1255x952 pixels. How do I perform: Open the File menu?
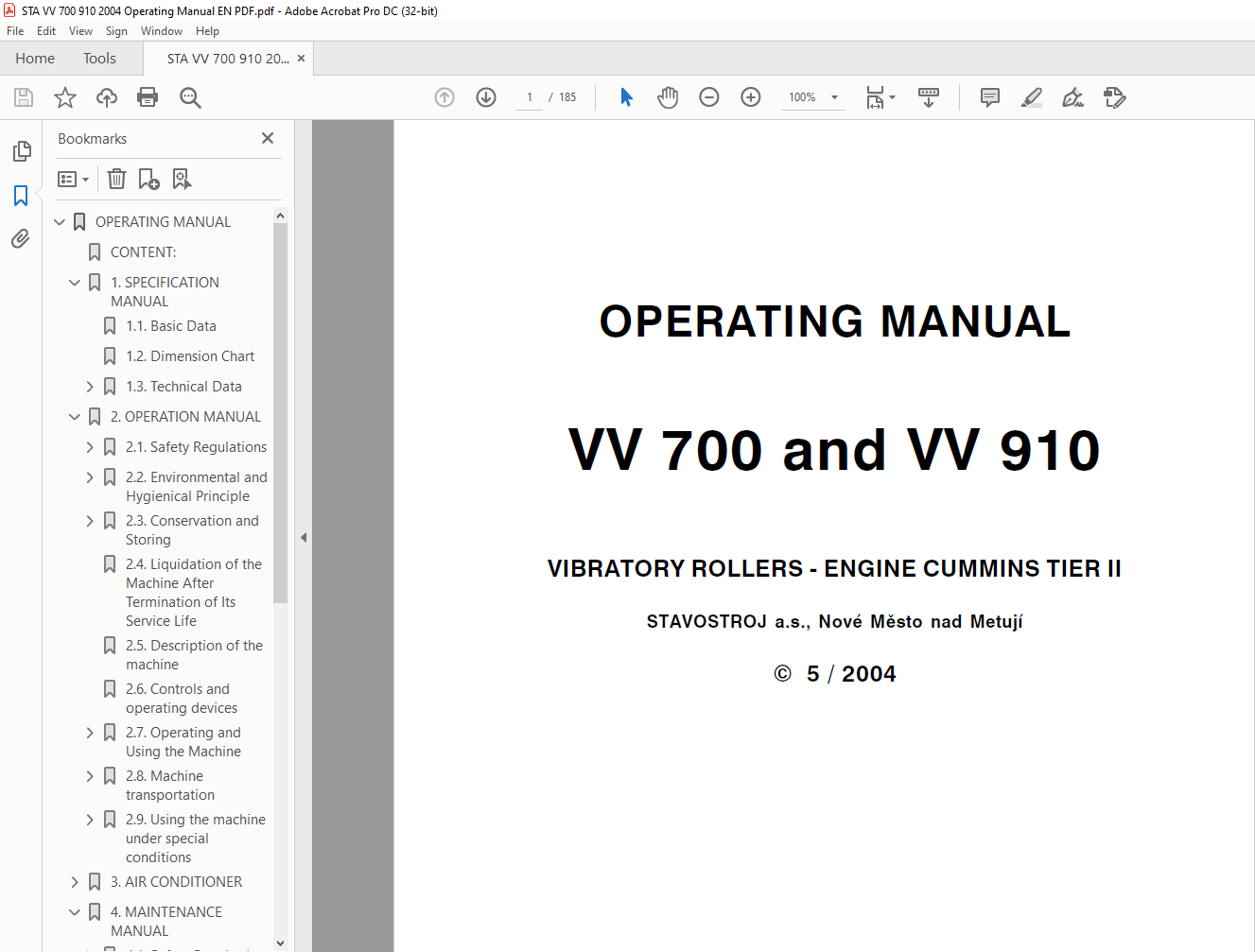(x=15, y=31)
